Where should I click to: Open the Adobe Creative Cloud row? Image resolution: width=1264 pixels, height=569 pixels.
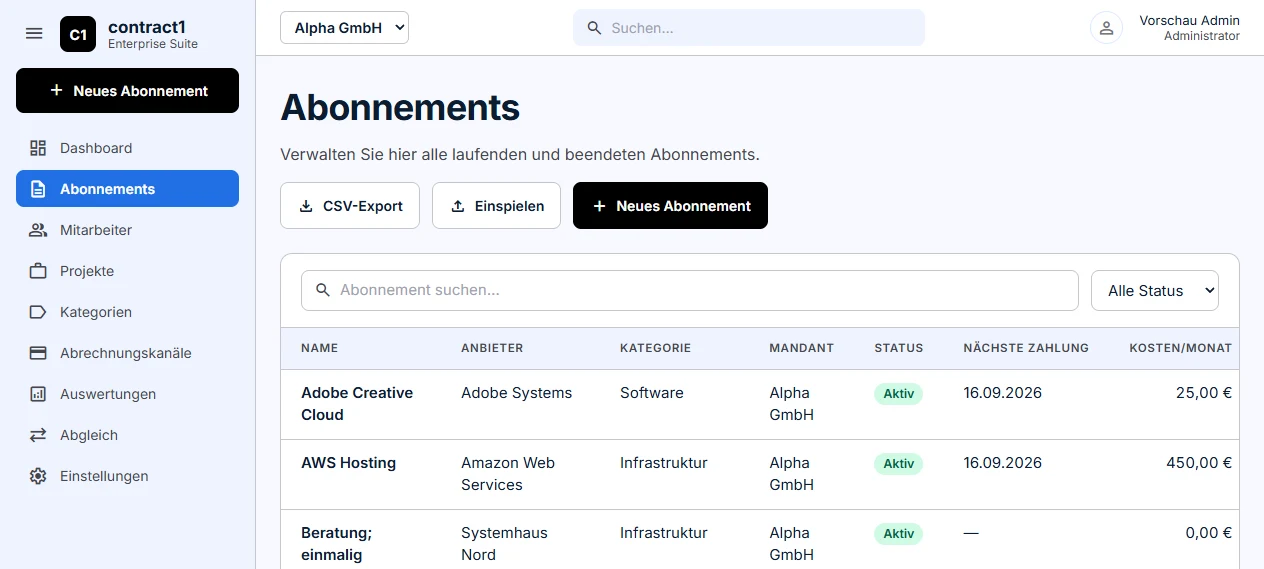(x=760, y=404)
